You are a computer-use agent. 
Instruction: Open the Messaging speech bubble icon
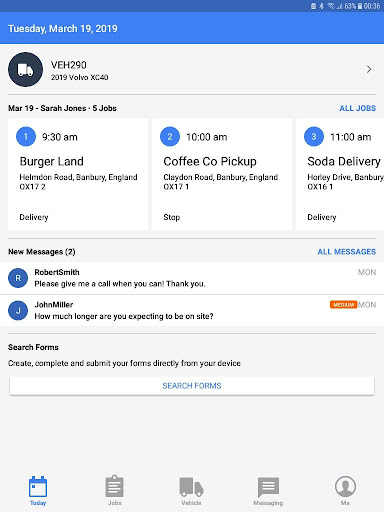(268, 487)
